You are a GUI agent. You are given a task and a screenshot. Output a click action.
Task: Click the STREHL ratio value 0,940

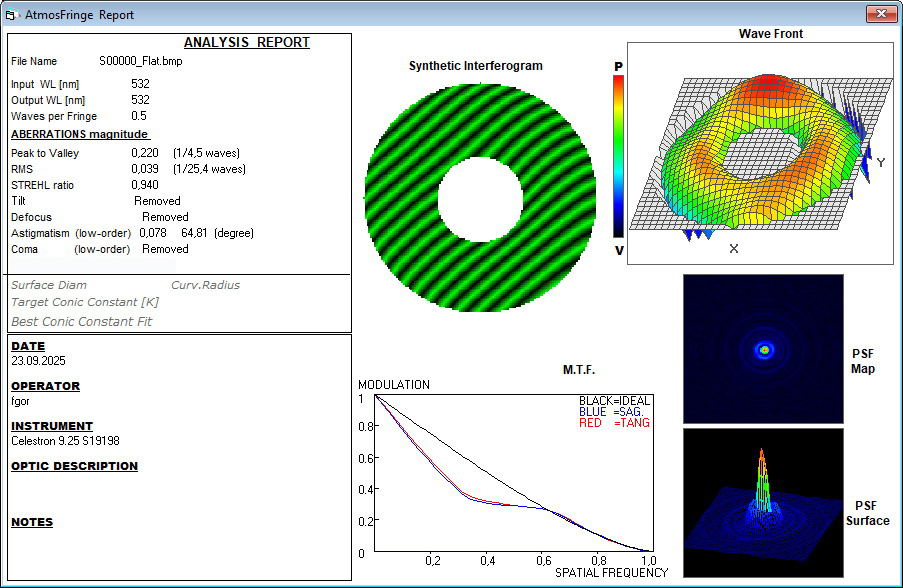point(145,186)
